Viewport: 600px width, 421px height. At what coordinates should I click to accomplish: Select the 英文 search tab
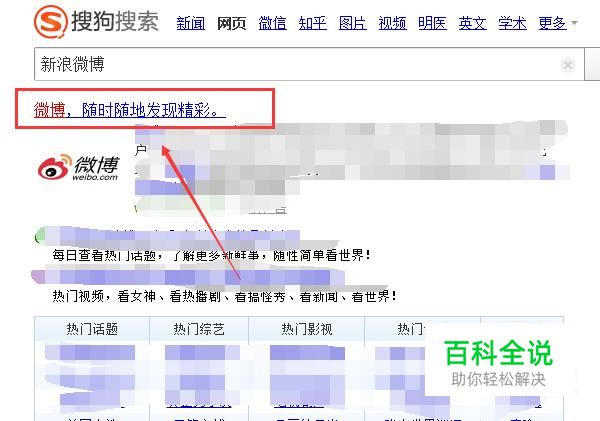(x=472, y=24)
